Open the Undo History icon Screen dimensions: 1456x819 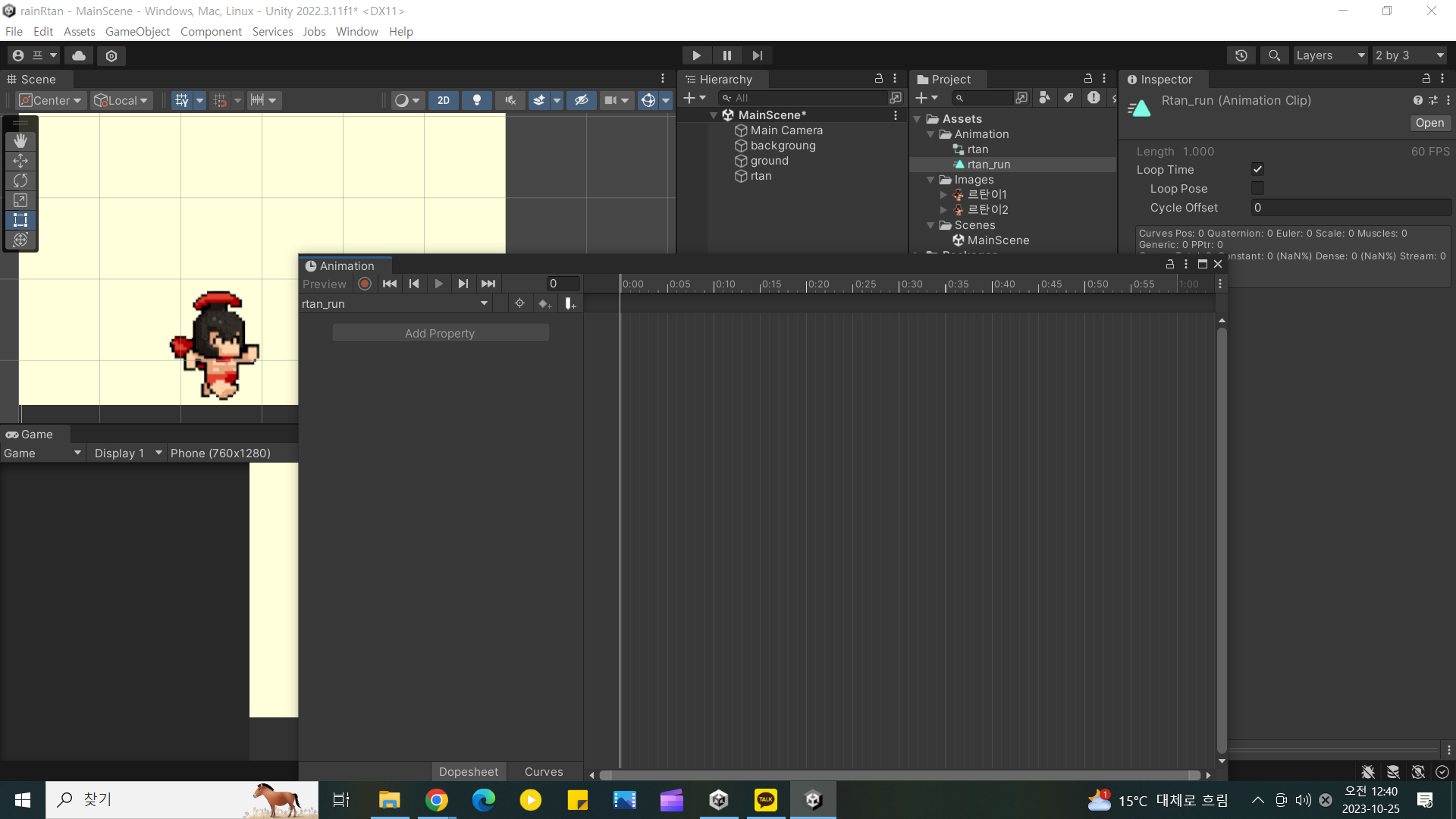pyautogui.click(x=1241, y=55)
